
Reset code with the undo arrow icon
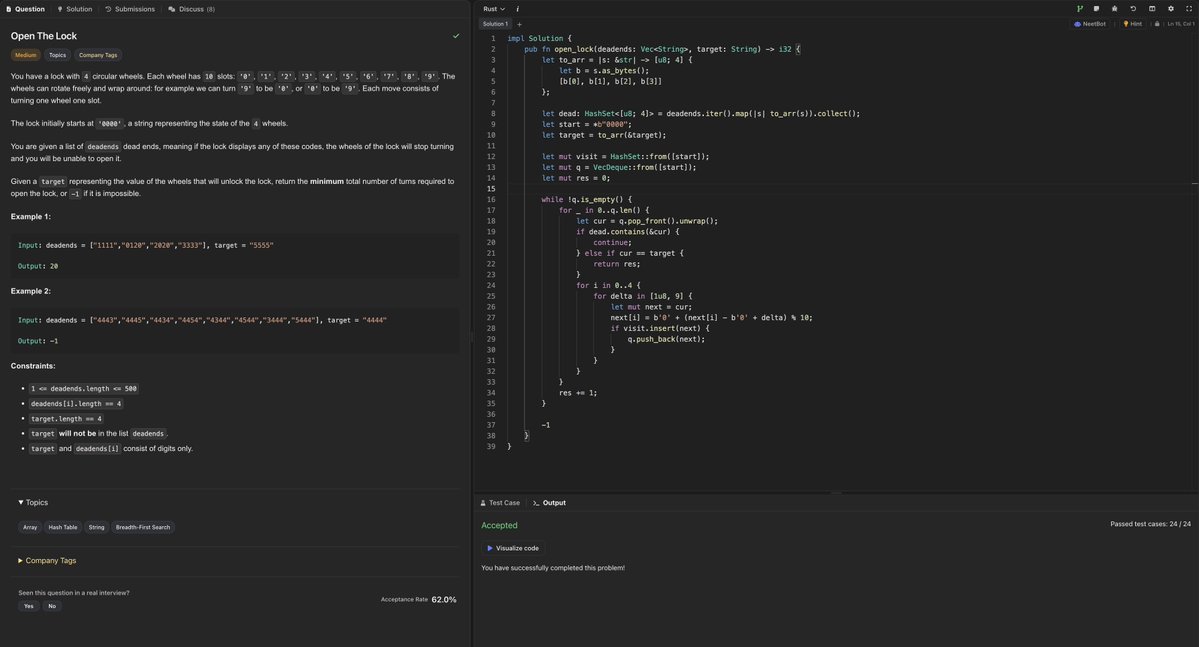pos(1133,9)
